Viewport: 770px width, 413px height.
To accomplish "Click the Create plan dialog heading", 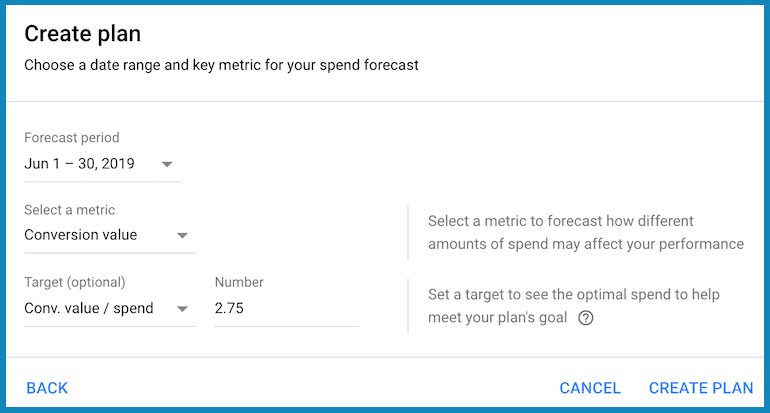I will pyautogui.click(x=82, y=34).
